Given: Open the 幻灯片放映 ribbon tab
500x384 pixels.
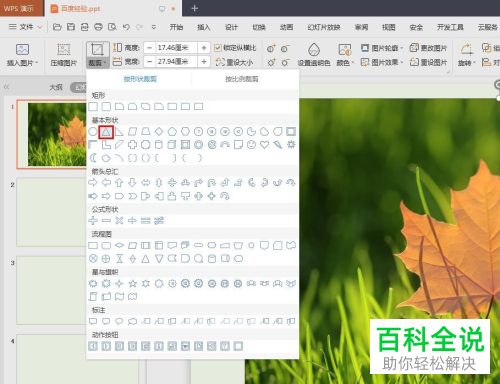Looking at the screenshot, I should [x=324, y=27].
